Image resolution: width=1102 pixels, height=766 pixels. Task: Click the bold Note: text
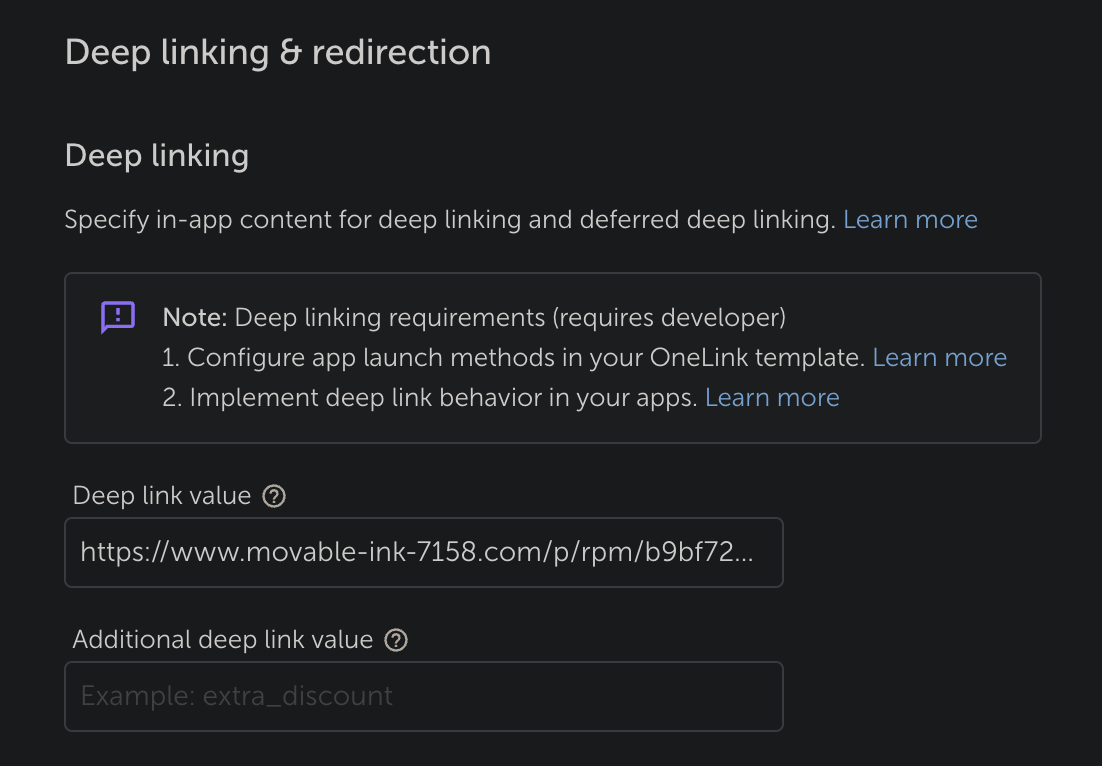pos(195,318)
